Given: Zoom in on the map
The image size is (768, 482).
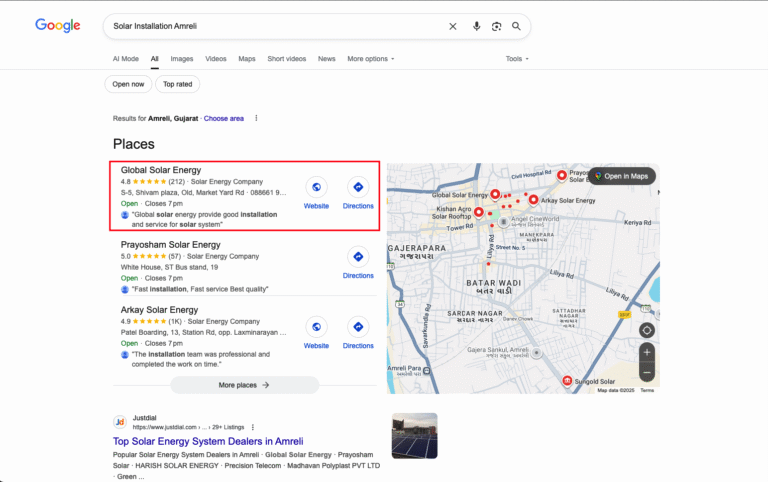Looking at the screenshot, I should tap(647, 352).
